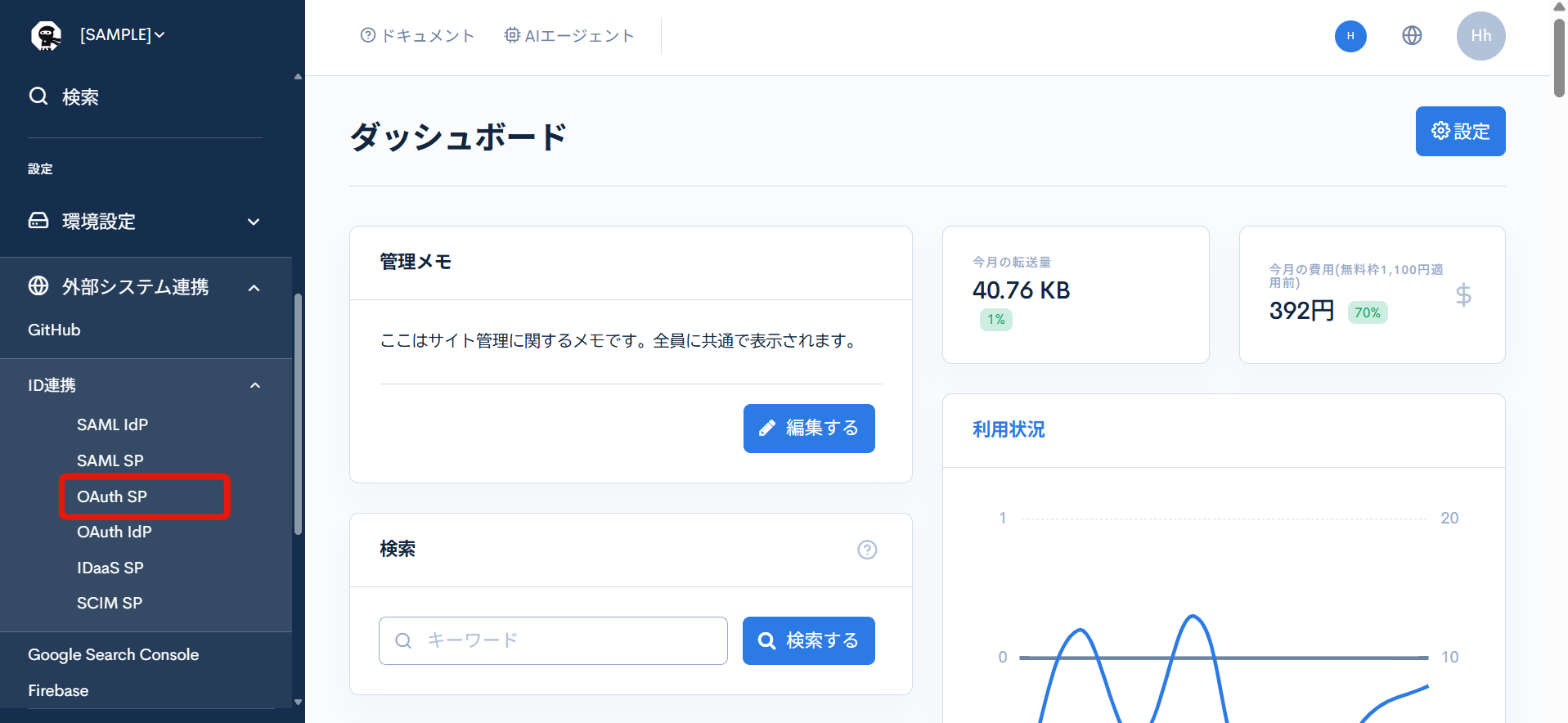The image size is (1568, 723).
Task: Click the blue H avatar badge
Action: [1350, 36]
